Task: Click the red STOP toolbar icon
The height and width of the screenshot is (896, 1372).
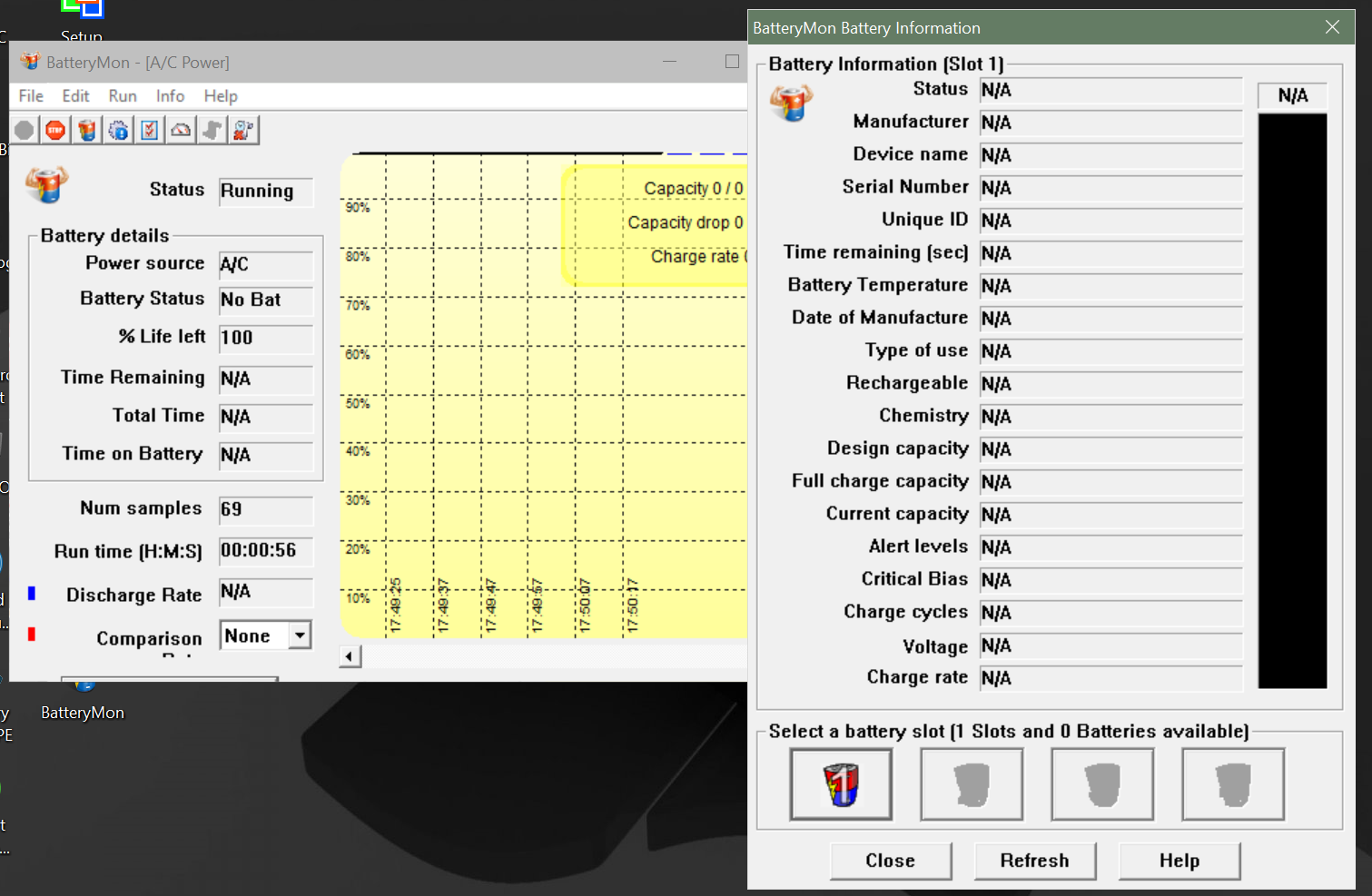Action: [55, 131]
